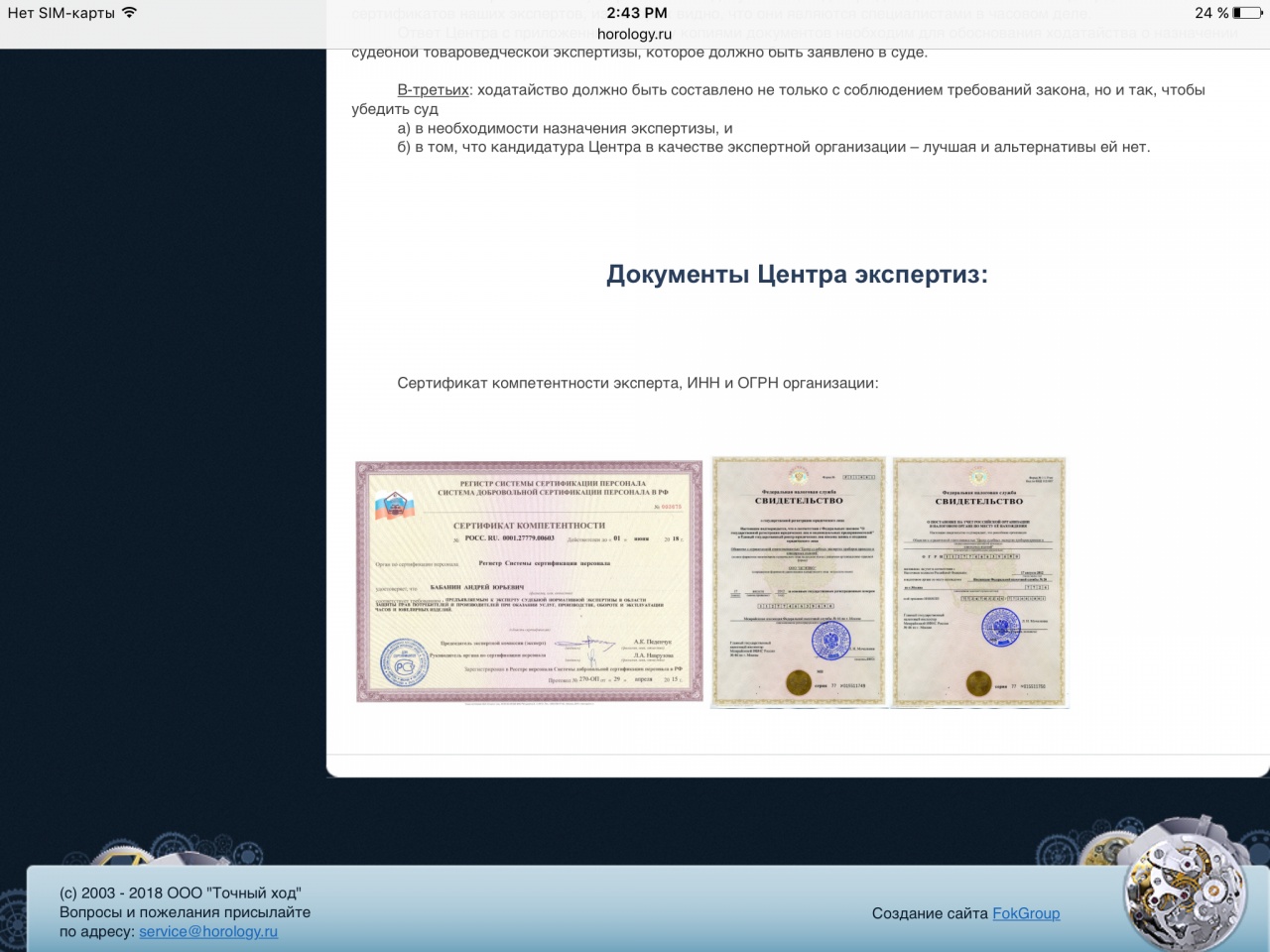Click gold seal on middle Свидетельство document
1270x952 pixels.
(x=798, y=682)
